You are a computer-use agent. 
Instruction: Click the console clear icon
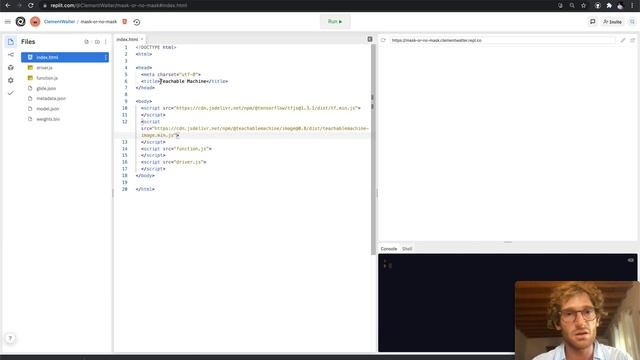pos(631,260)
